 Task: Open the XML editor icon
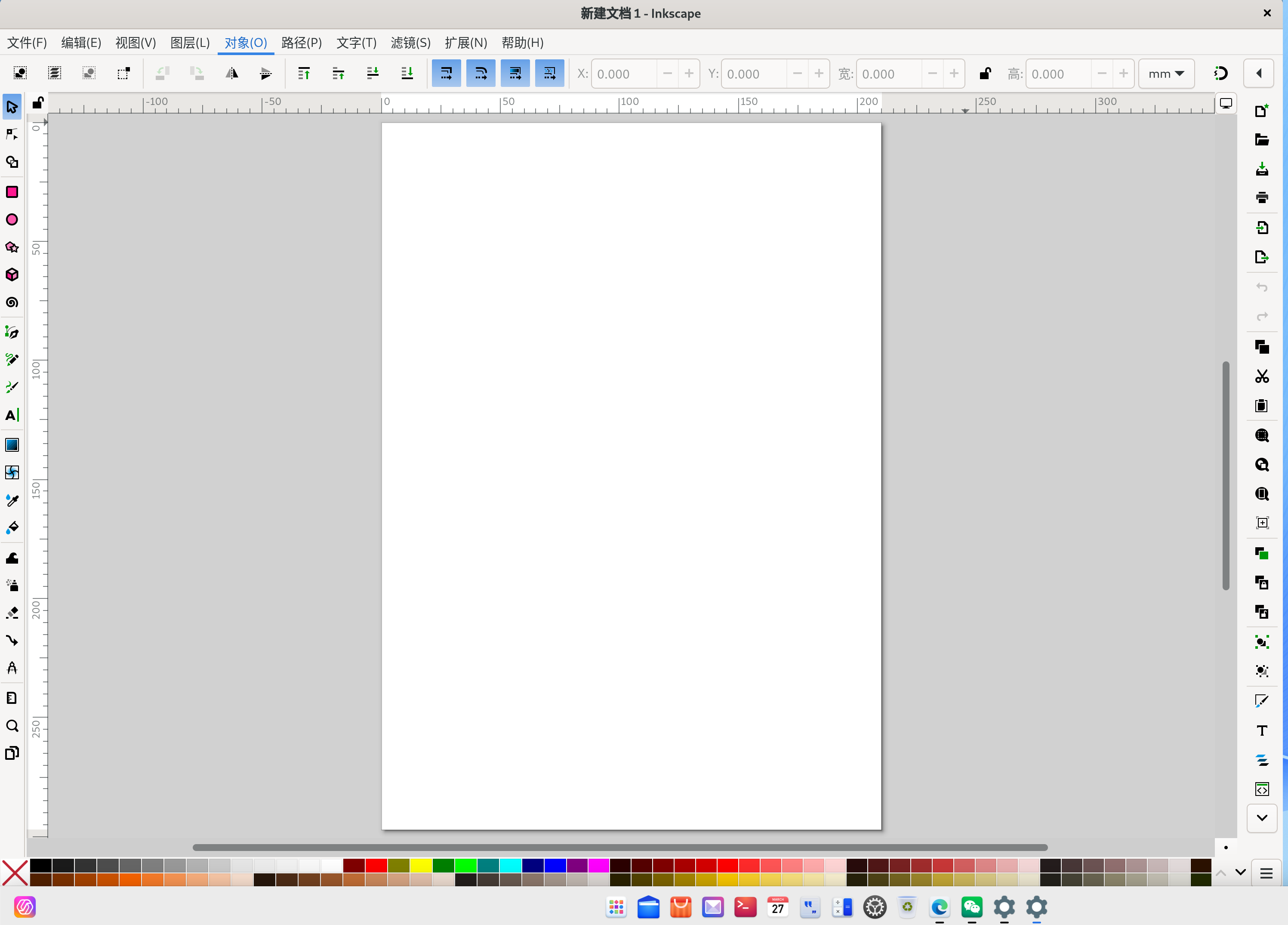1262,789
